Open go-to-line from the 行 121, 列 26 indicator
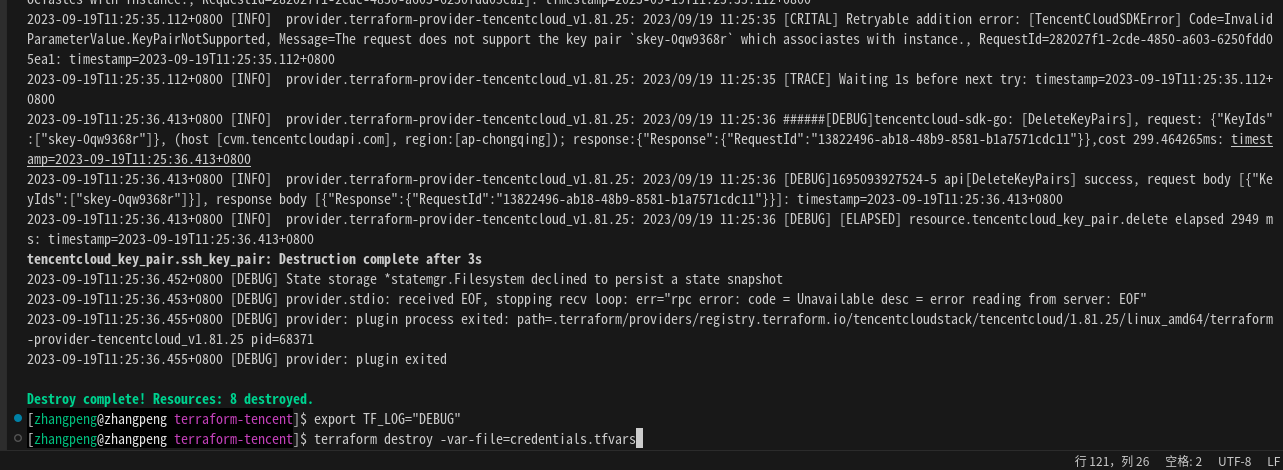Viewport: 1283px width, 470px height. pyautogui.click(x=1112, y=461)
